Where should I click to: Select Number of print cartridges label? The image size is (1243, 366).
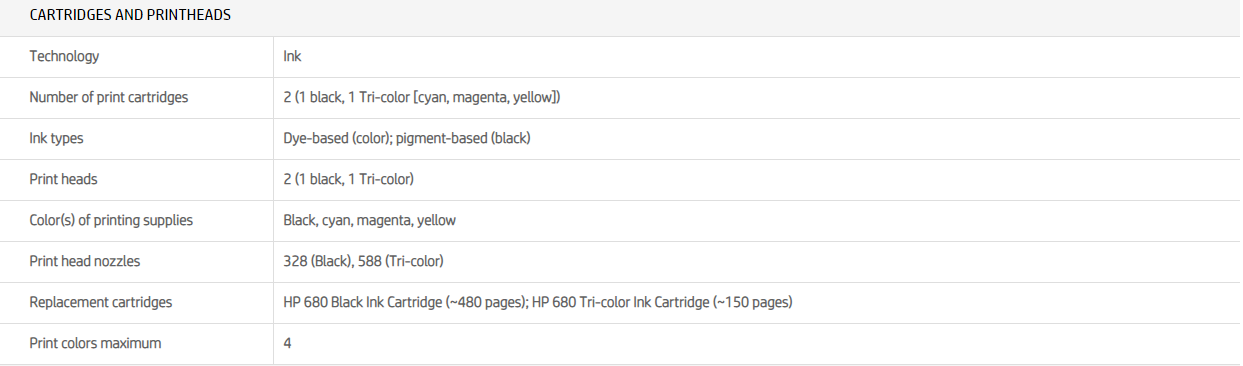click(108, 97)
